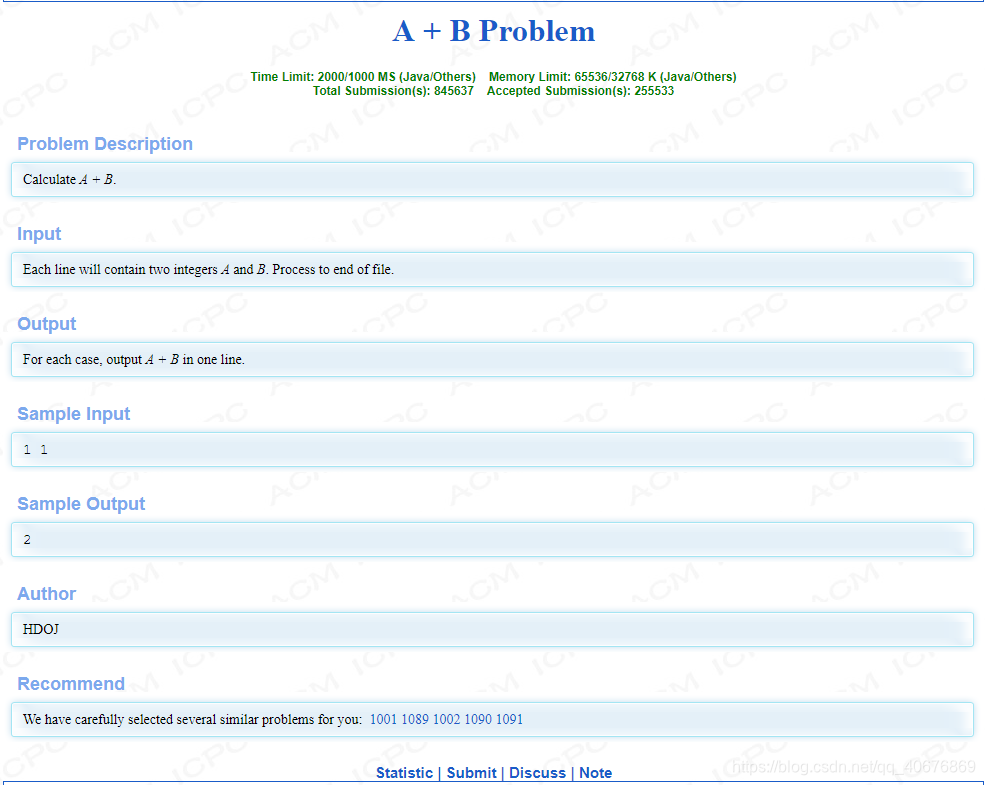Click 'Accepted Submission(s): 255533' text
The height and width of the screenshot is (785, 985).
tap(580, 90)
